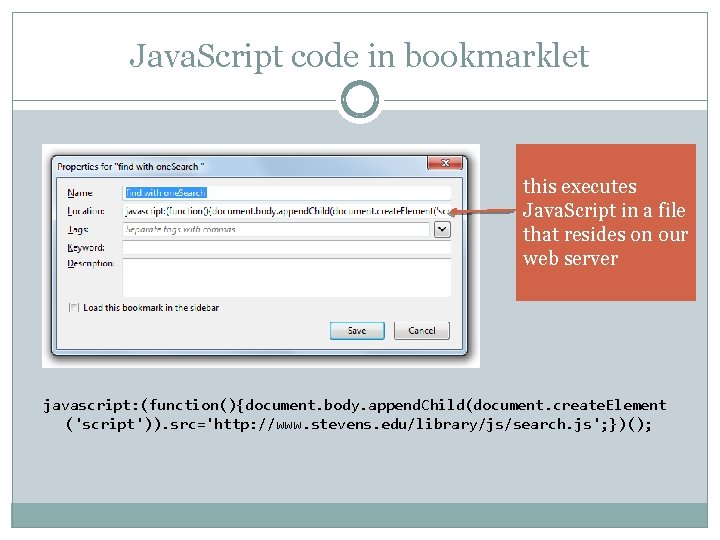Select the Name input field
Image resolution: width=720 pixels, height=540 pixels.
pos(287,193)
